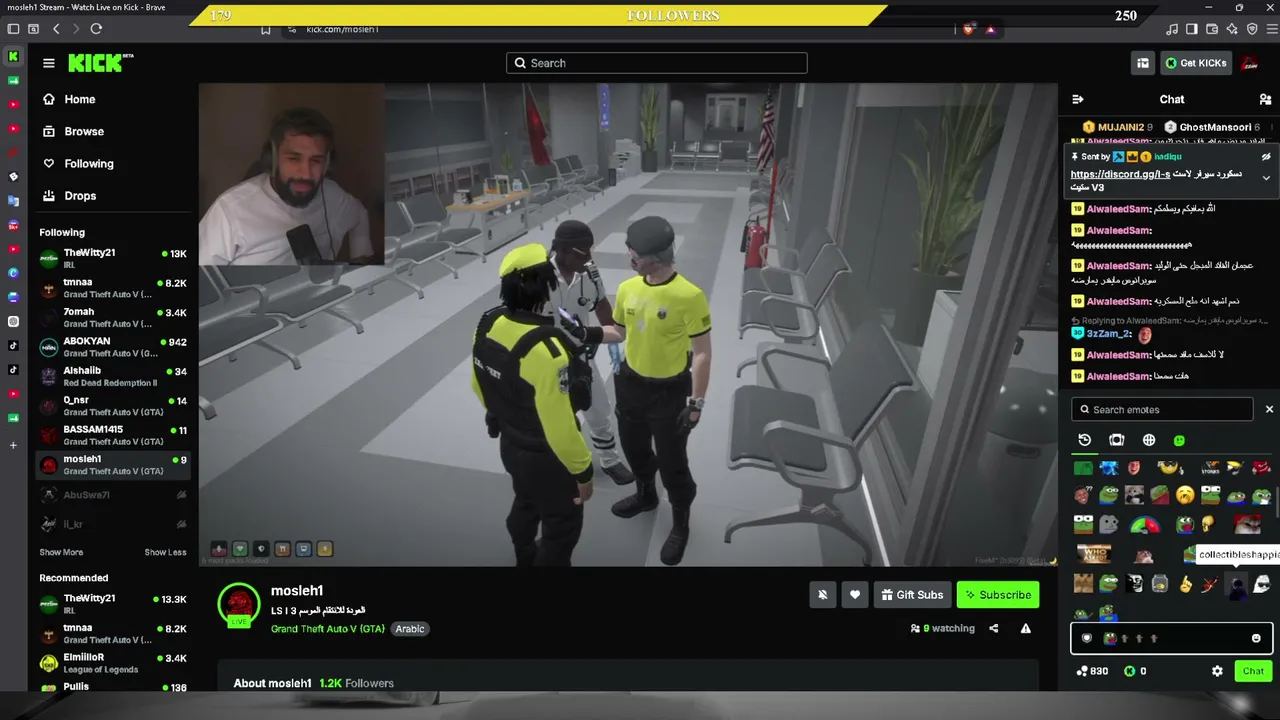Click Get KICKs button
1280x720 pixels.
[x=1195, y=63]
